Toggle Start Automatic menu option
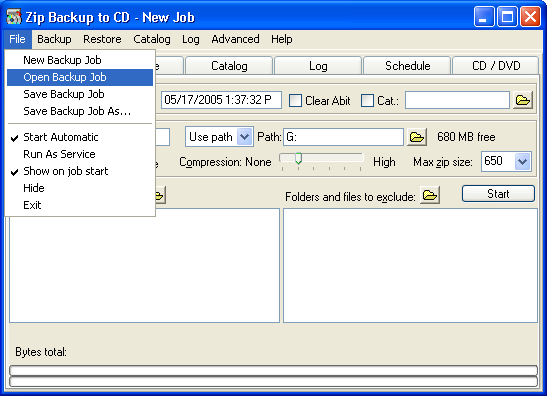Viewport: 547px width, 396px height. [x=80, y=137]
